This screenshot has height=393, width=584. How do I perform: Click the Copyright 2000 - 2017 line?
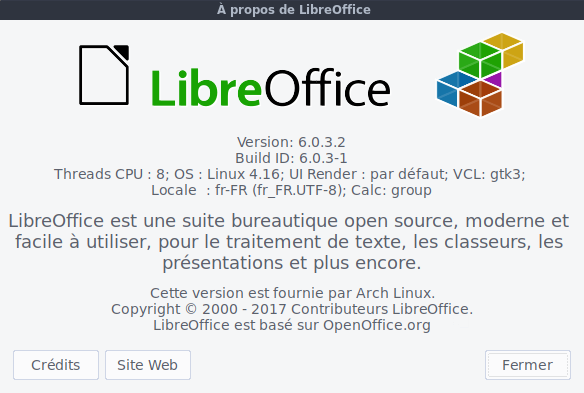(x=292, y=309)
